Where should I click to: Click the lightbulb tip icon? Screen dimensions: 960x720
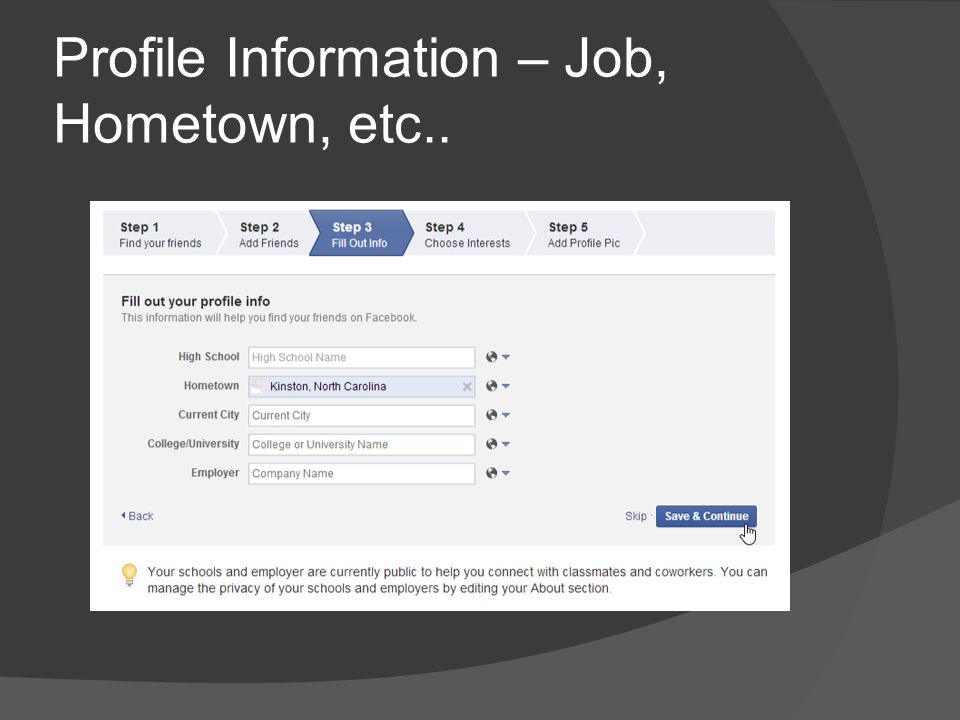(x=129, y=575)
